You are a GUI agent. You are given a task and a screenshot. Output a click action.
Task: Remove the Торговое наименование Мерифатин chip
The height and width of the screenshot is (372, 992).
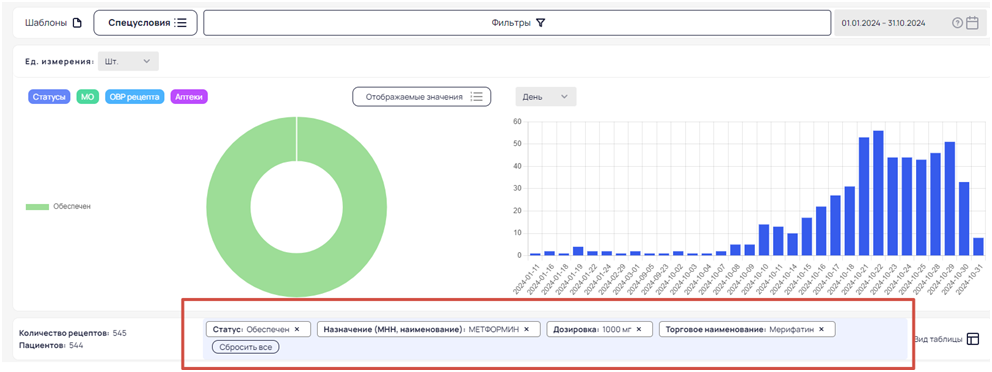(821, 329)
